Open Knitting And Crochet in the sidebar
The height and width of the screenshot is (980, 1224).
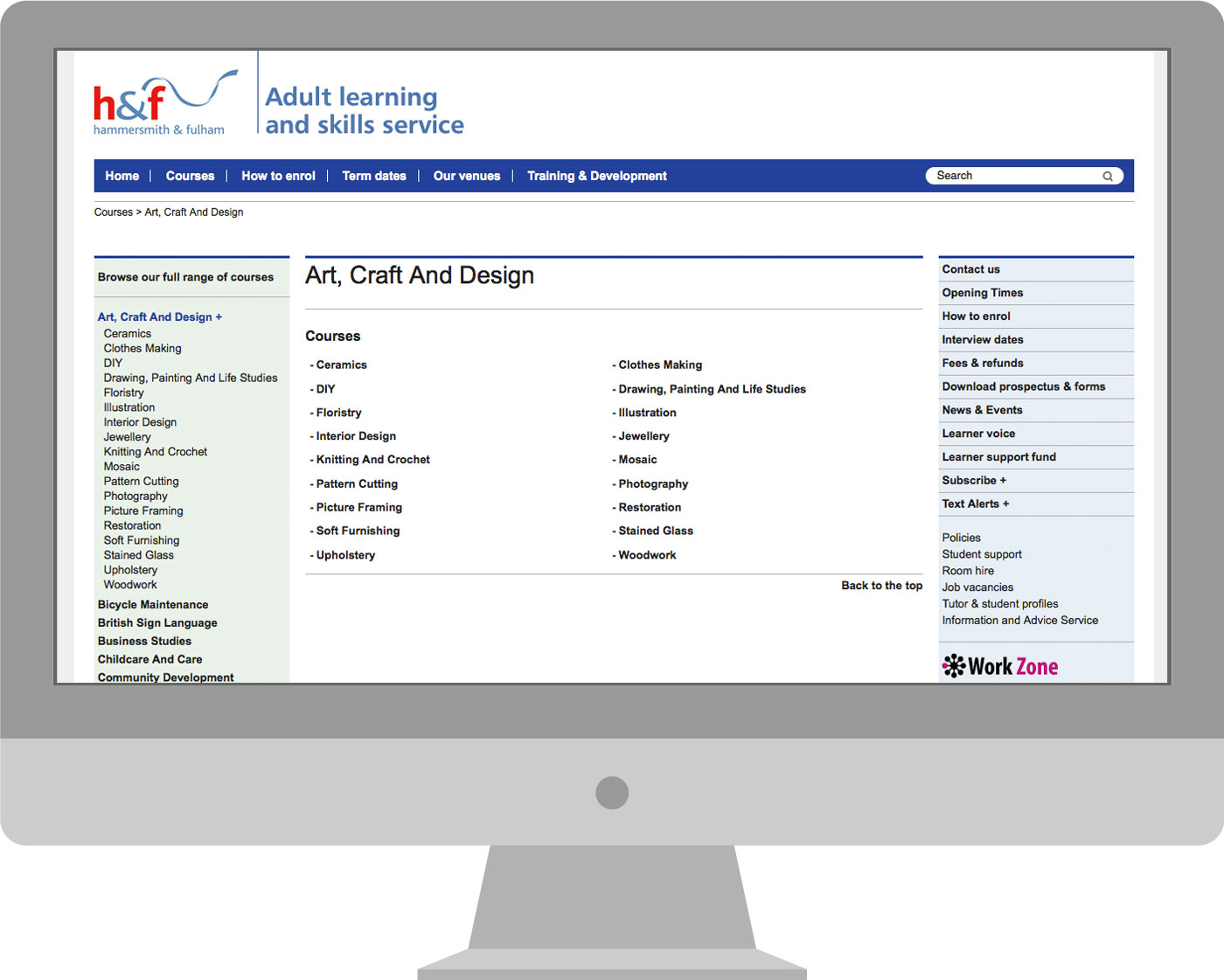coord(156,452)
